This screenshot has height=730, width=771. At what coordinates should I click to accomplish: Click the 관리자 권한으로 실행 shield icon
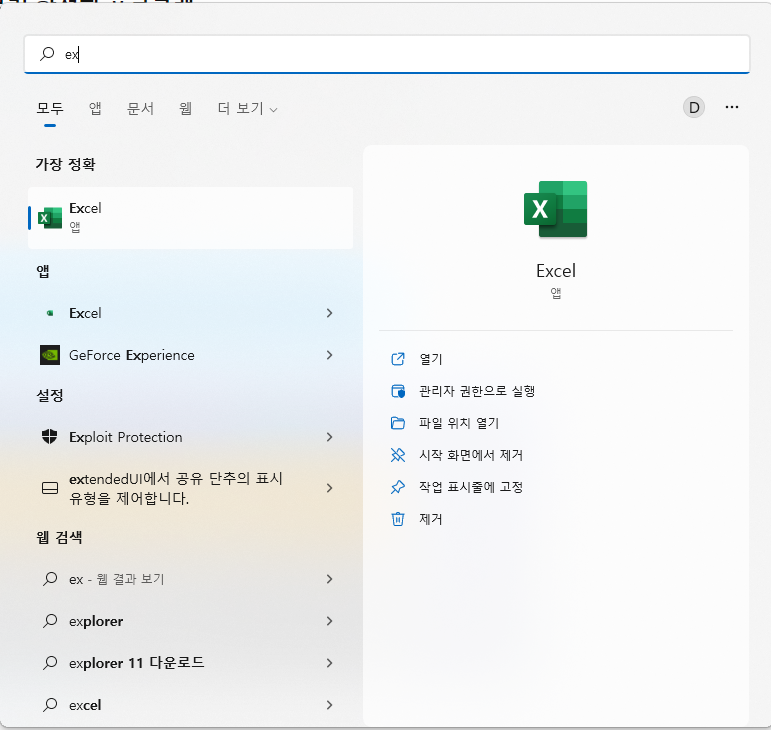[x=398, y=391]
